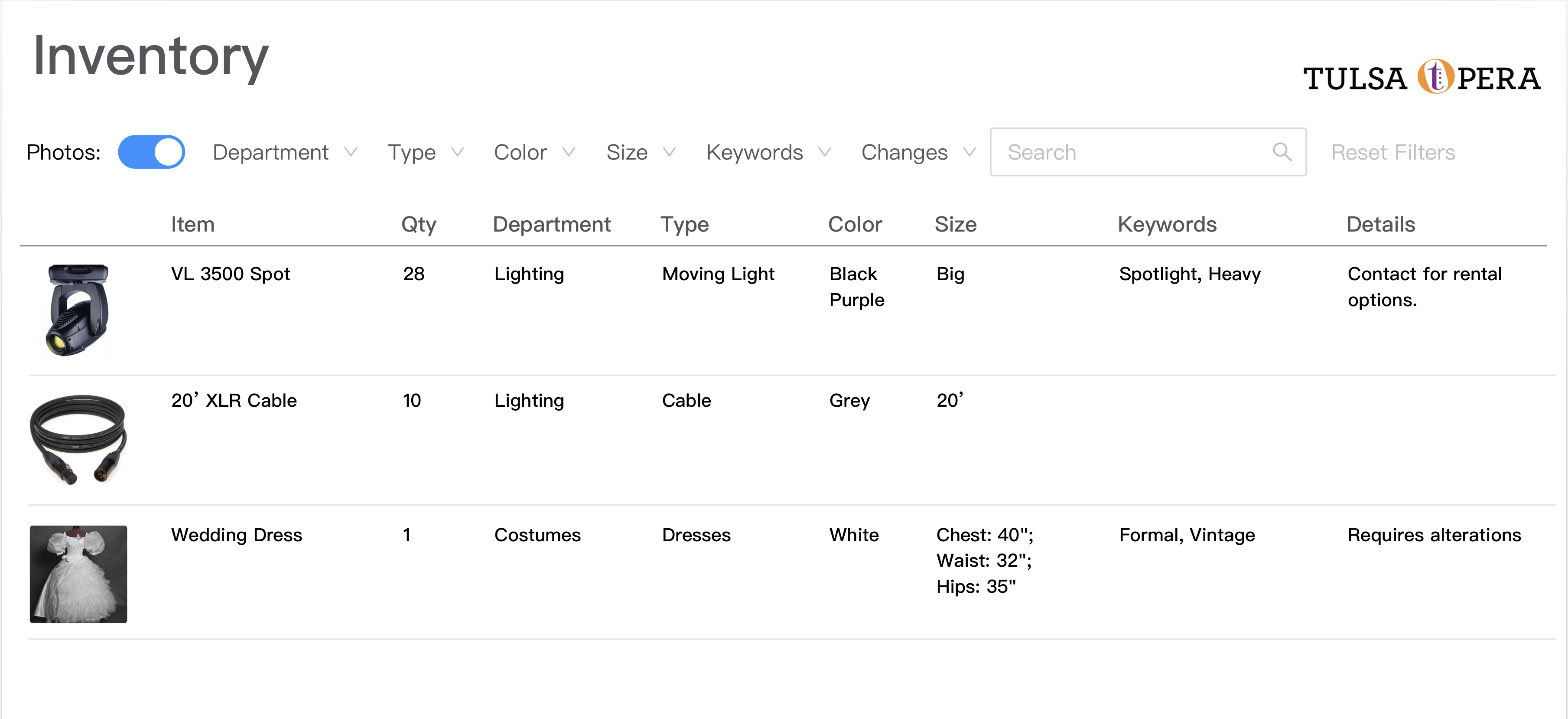
Task: Click the magnifying glass search icon
Action: coord(1281,152)
